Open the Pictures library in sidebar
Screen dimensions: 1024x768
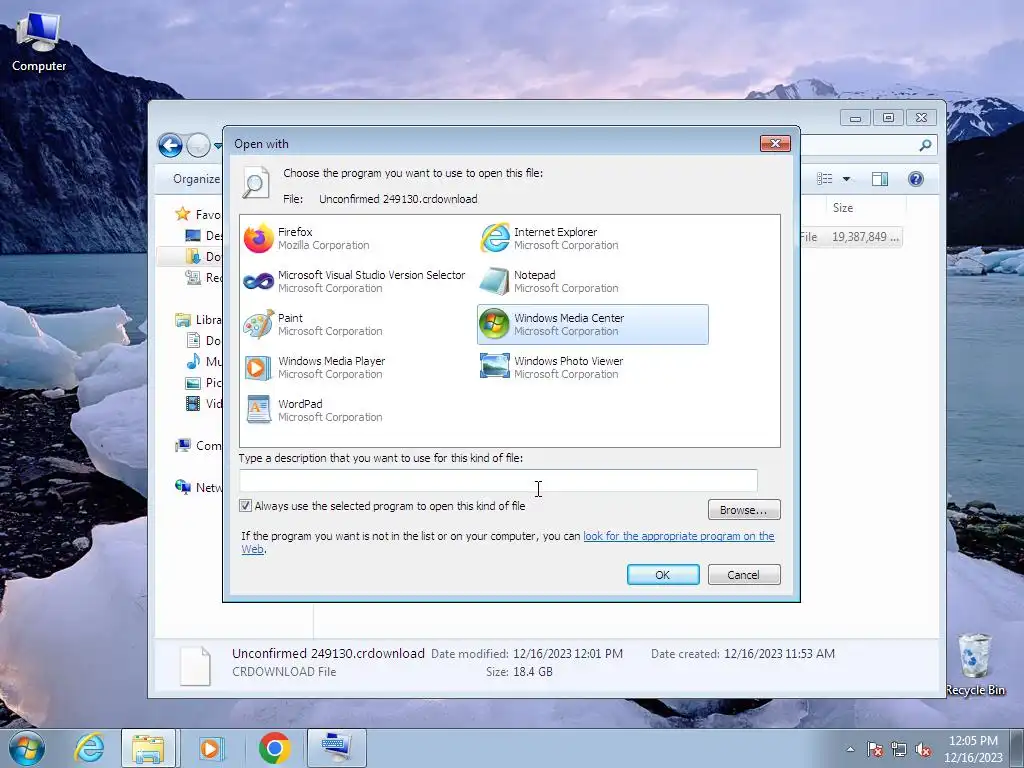pyautogui.click(x=204, y=383)
